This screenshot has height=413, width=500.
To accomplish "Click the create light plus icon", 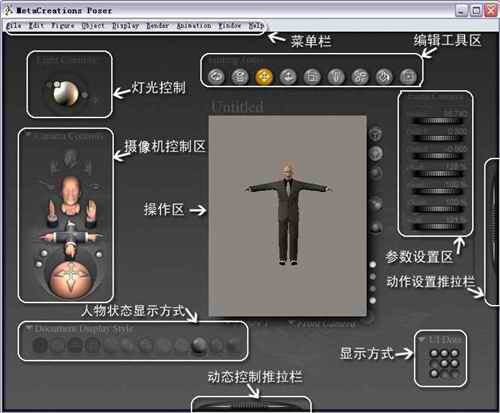I will [95, 99].
